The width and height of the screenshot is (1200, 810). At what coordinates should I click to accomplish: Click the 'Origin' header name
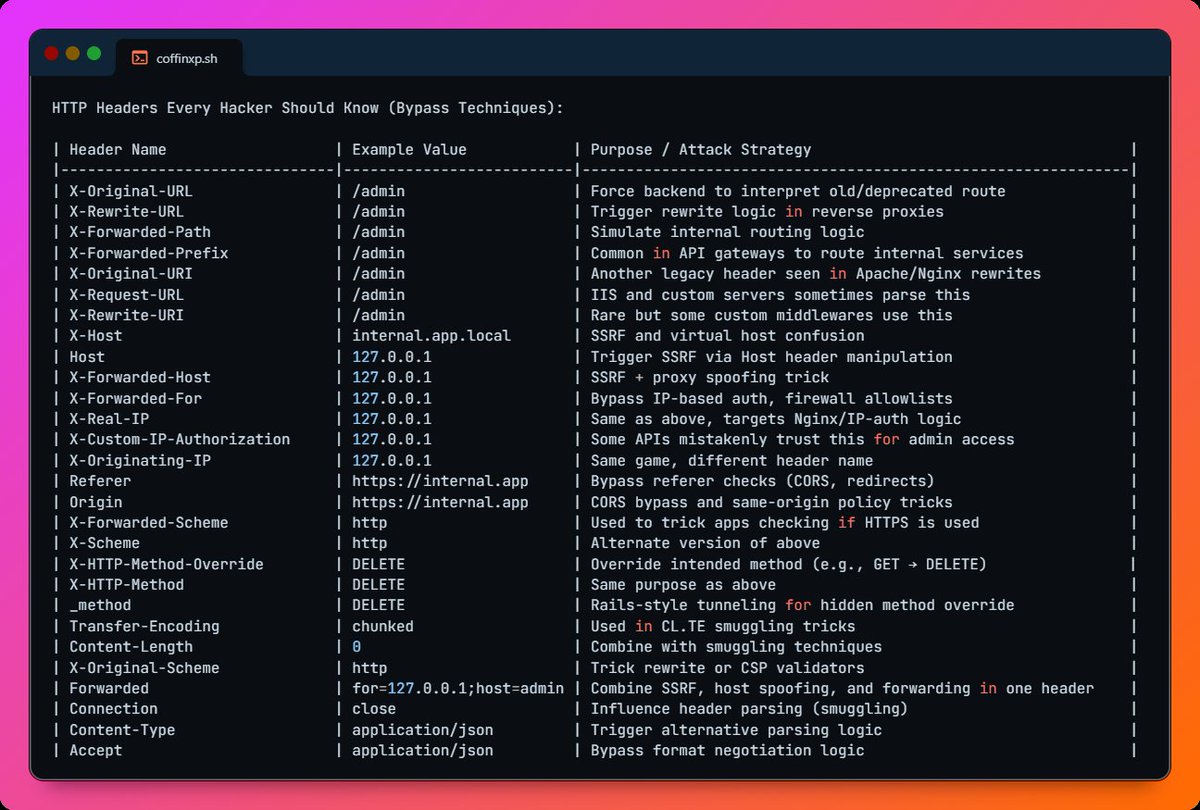point(96,502)
